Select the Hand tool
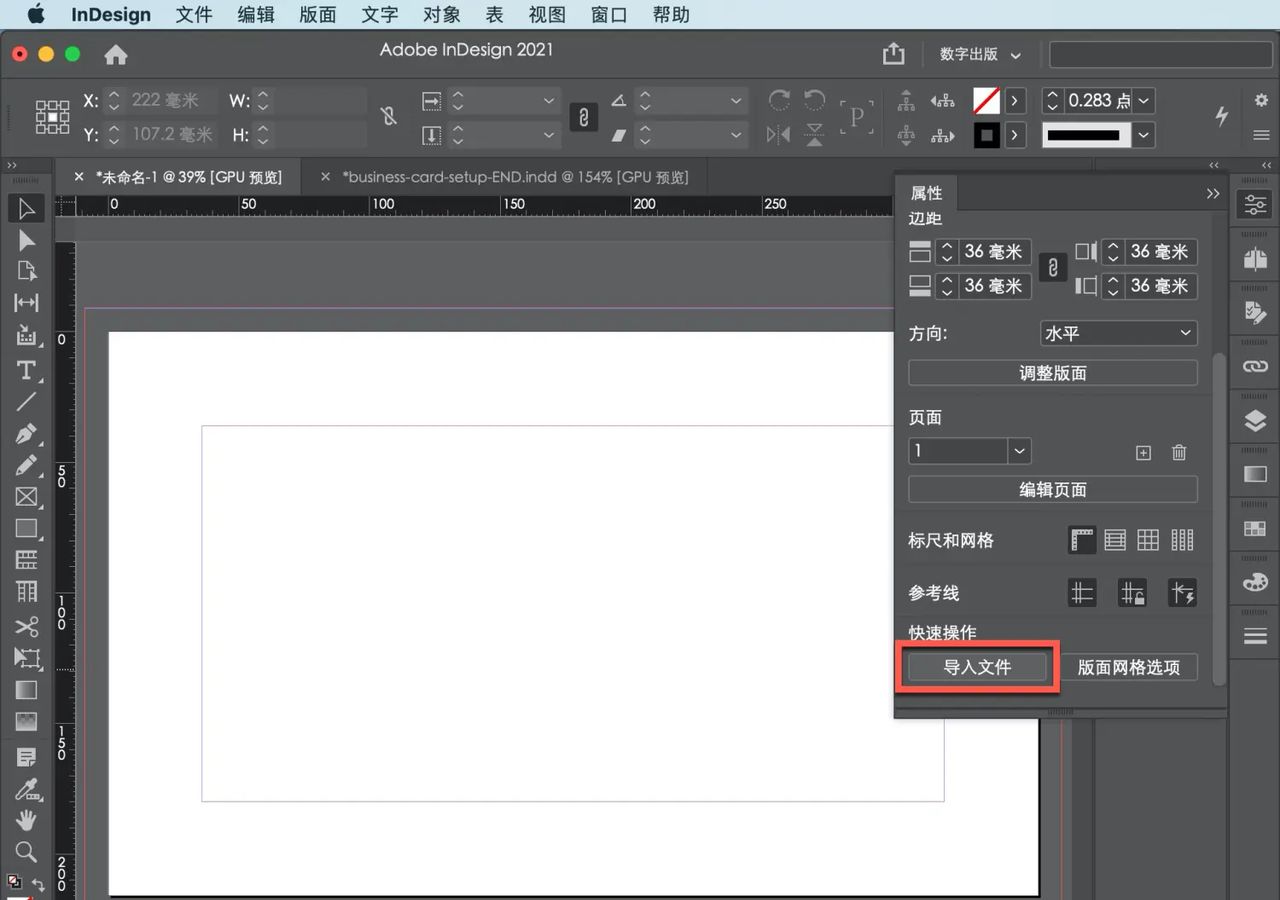The width and height of the screenshot is (1280, 900). tap(26, 820)
